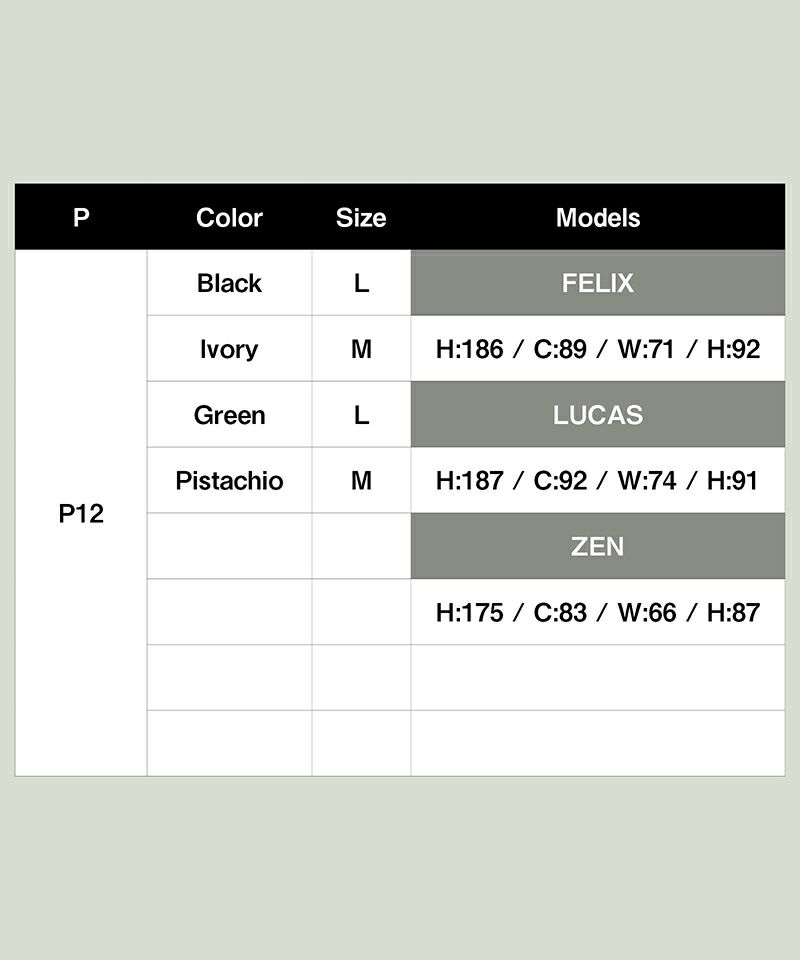The image size is (800, 960).
Task: Select the "Models" column header
Action: coord(598,217)
